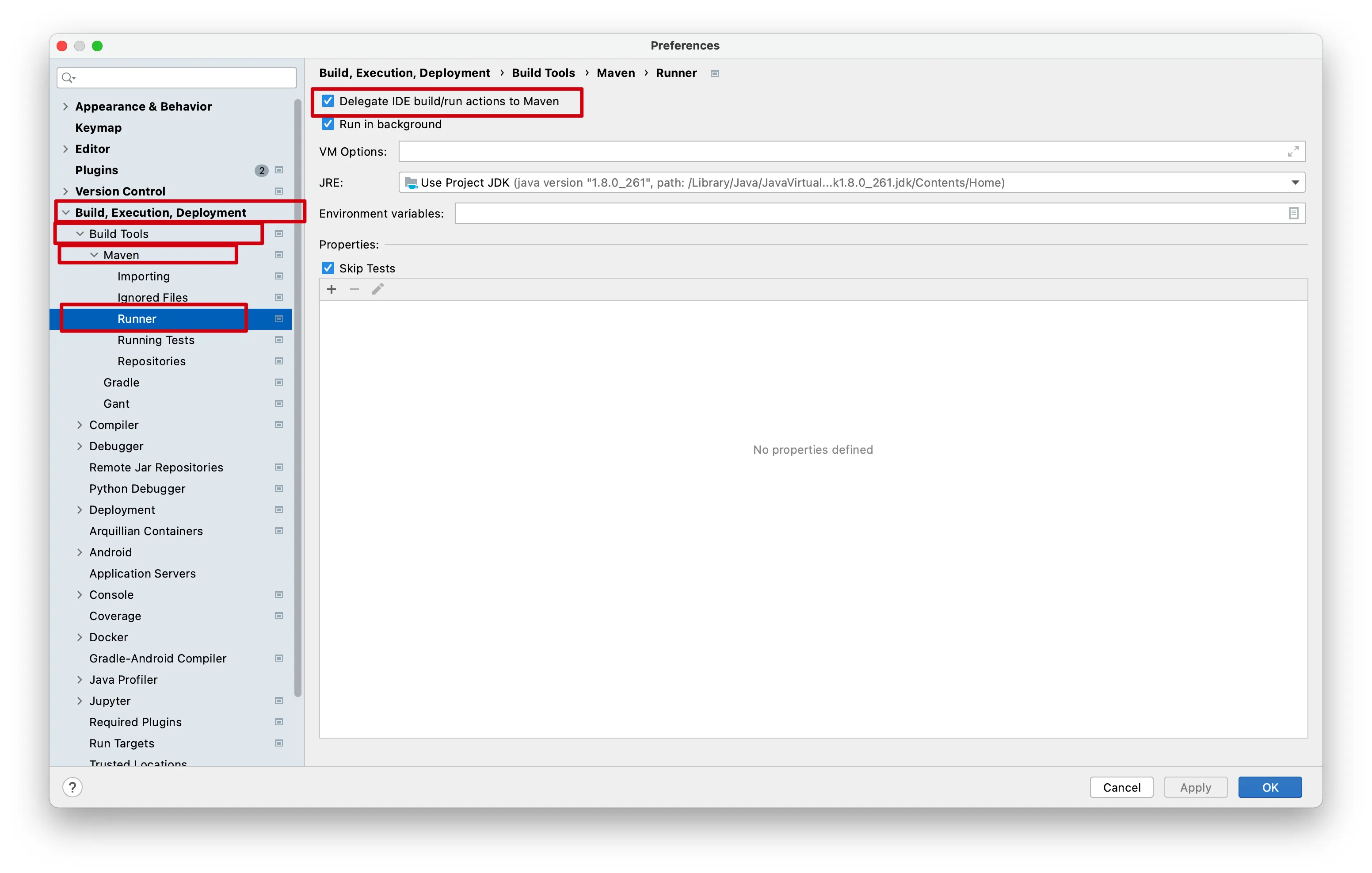This screenshot has width=1372, height=873.
Task: Open the Gradle settings page
Action: 122,382
